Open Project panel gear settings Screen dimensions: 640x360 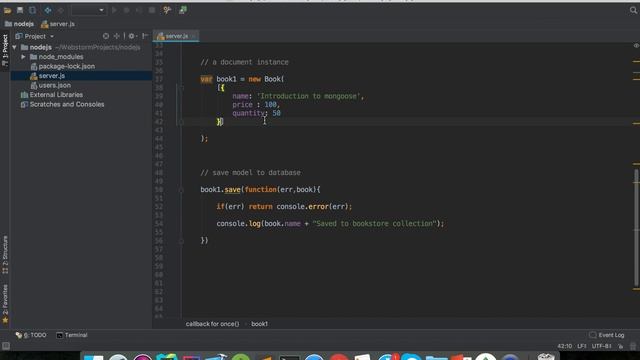click(x=132, y=36)
